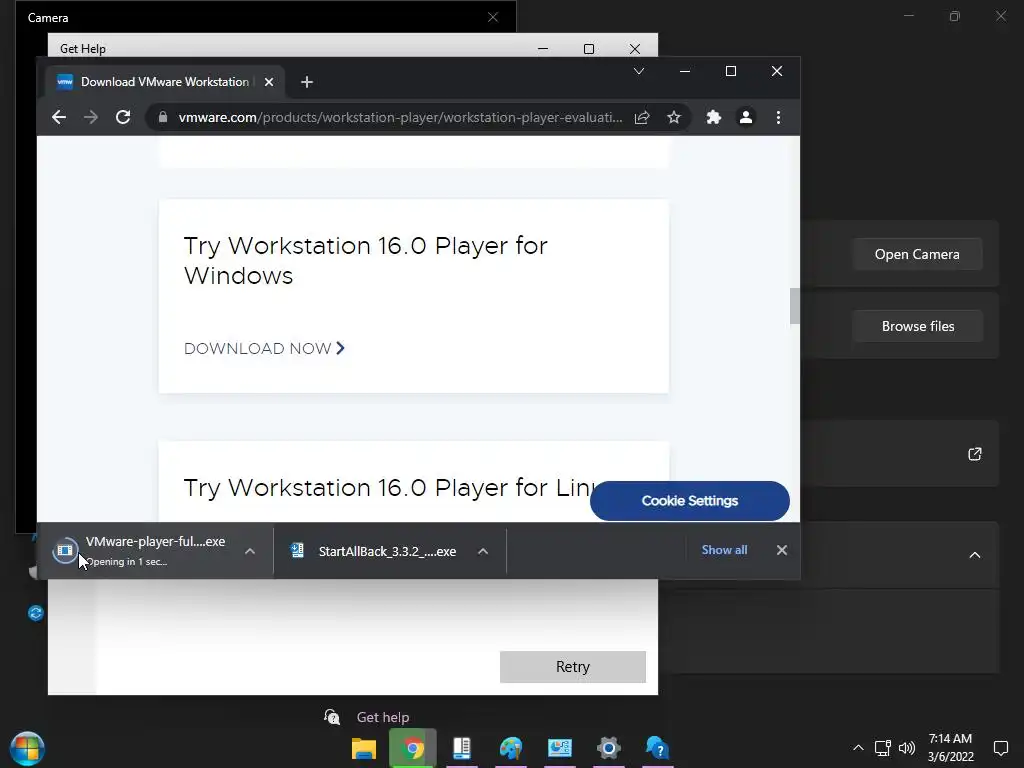Open external link icon in Settings
The height and width of the screenshot is (768, 1024).
coord(974,454)
